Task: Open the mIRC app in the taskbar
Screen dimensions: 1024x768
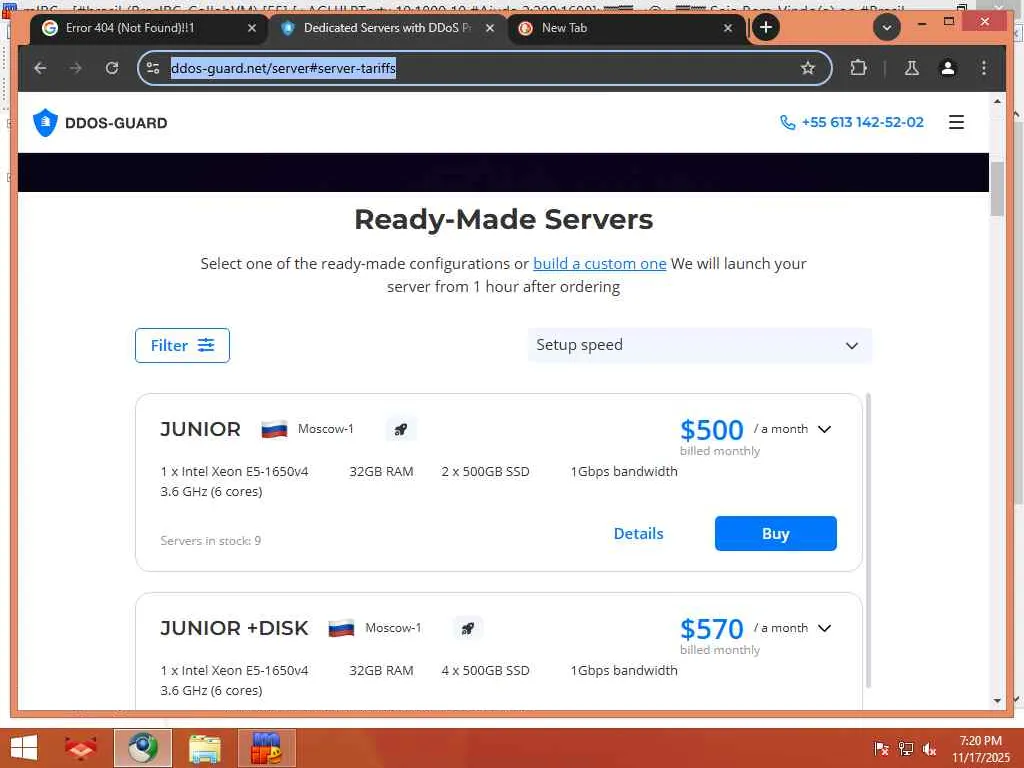Action: coord(266,748)
